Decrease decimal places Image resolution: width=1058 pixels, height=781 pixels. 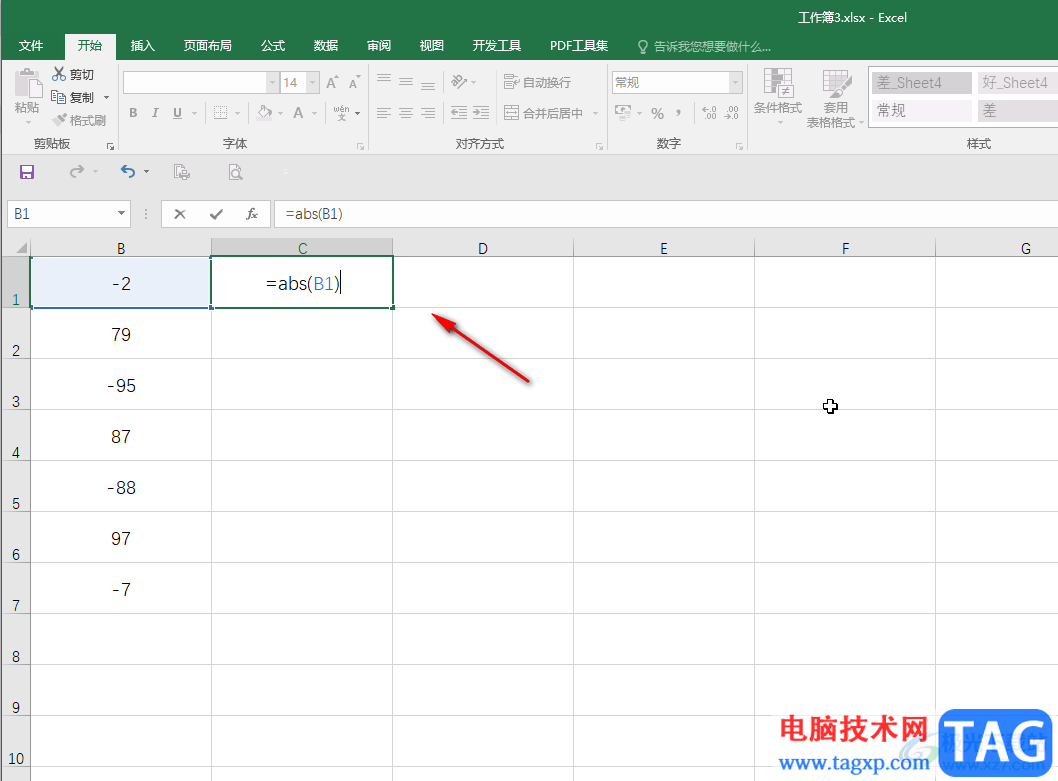coord(732,113)
